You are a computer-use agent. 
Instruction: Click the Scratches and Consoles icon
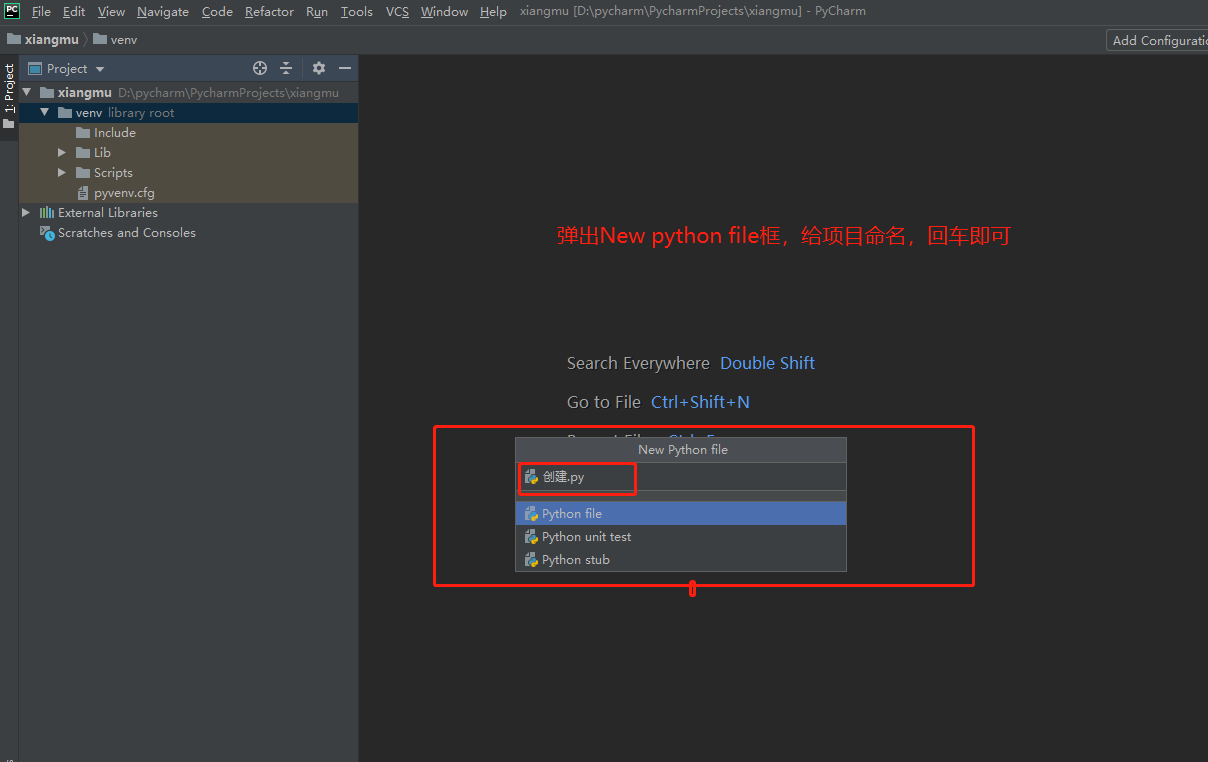47,232
